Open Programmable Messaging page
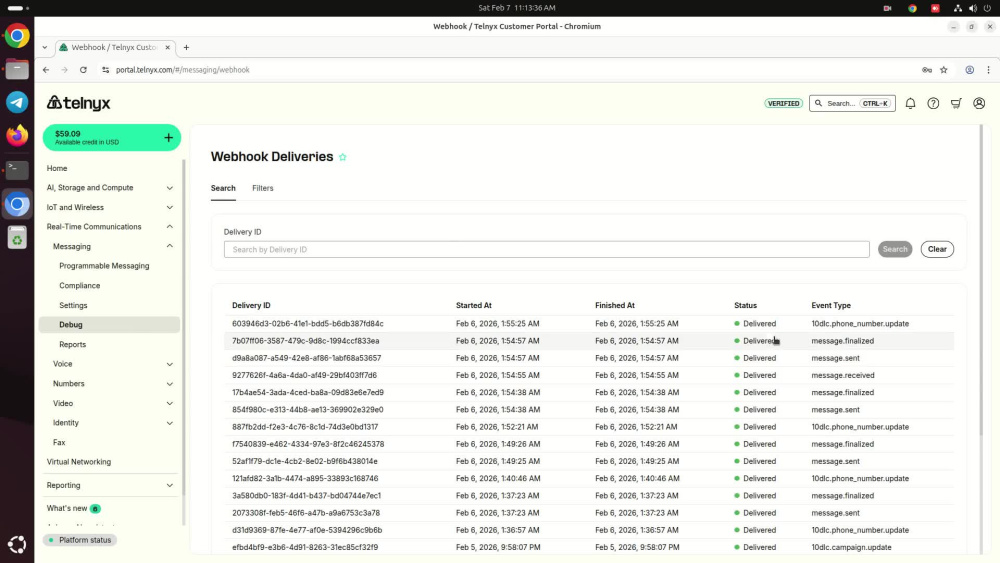 pyautogui.click(x=104, y=266)
